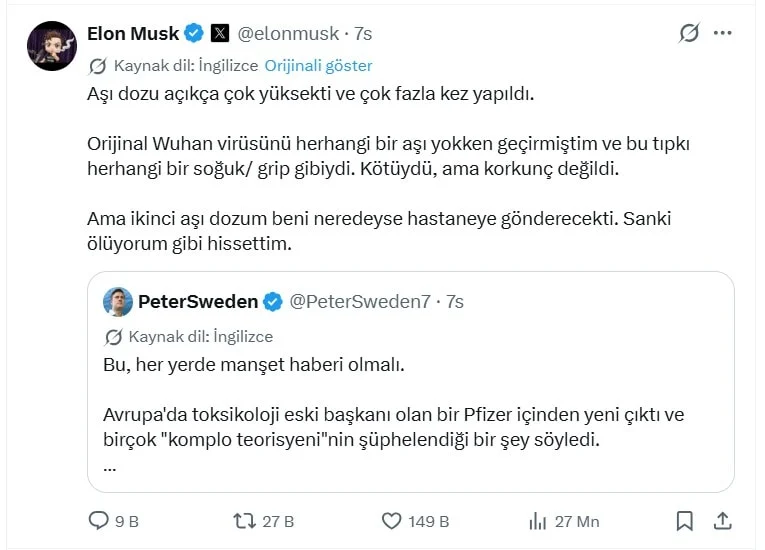
Task: Like the post with heart icon
Action: tap(393, 521)
